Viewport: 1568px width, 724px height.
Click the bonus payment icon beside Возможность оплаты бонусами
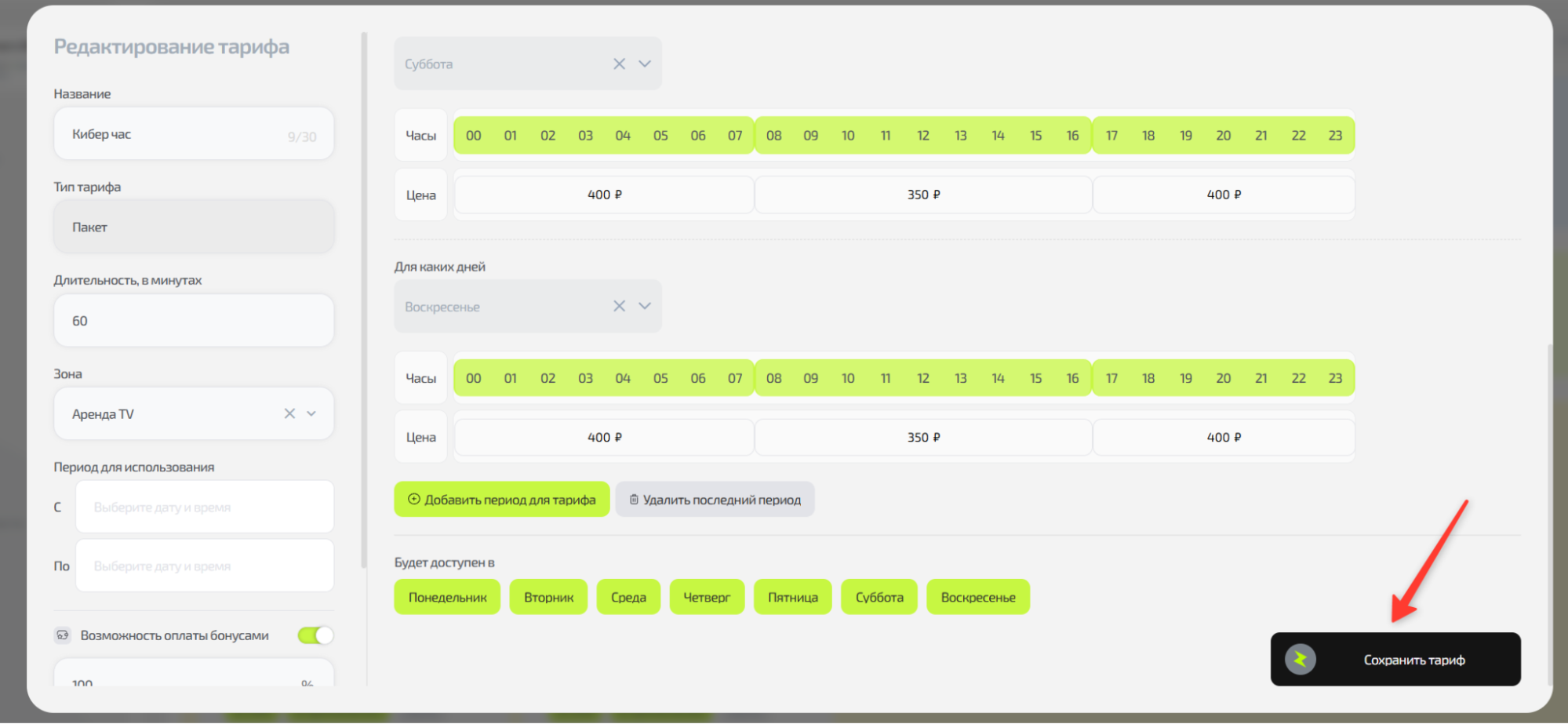63,635
